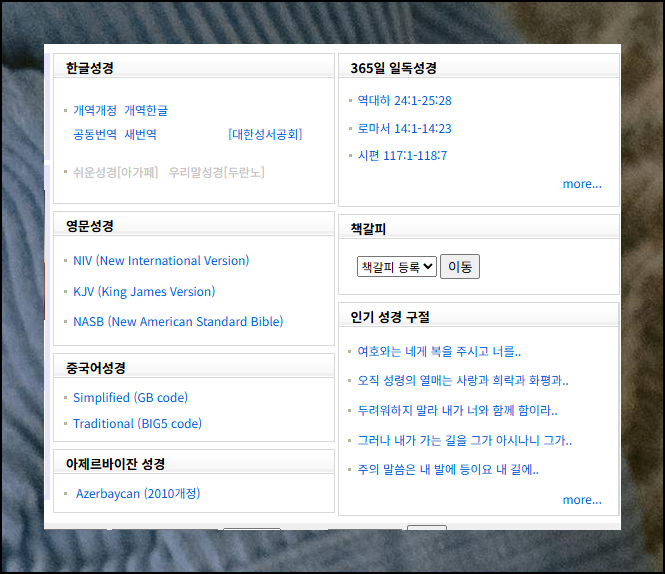The height and width of the screenshot is (574, 665).
Task: Expand the 책갈피 등록 dropdown
Action: [x=397, y=267]
